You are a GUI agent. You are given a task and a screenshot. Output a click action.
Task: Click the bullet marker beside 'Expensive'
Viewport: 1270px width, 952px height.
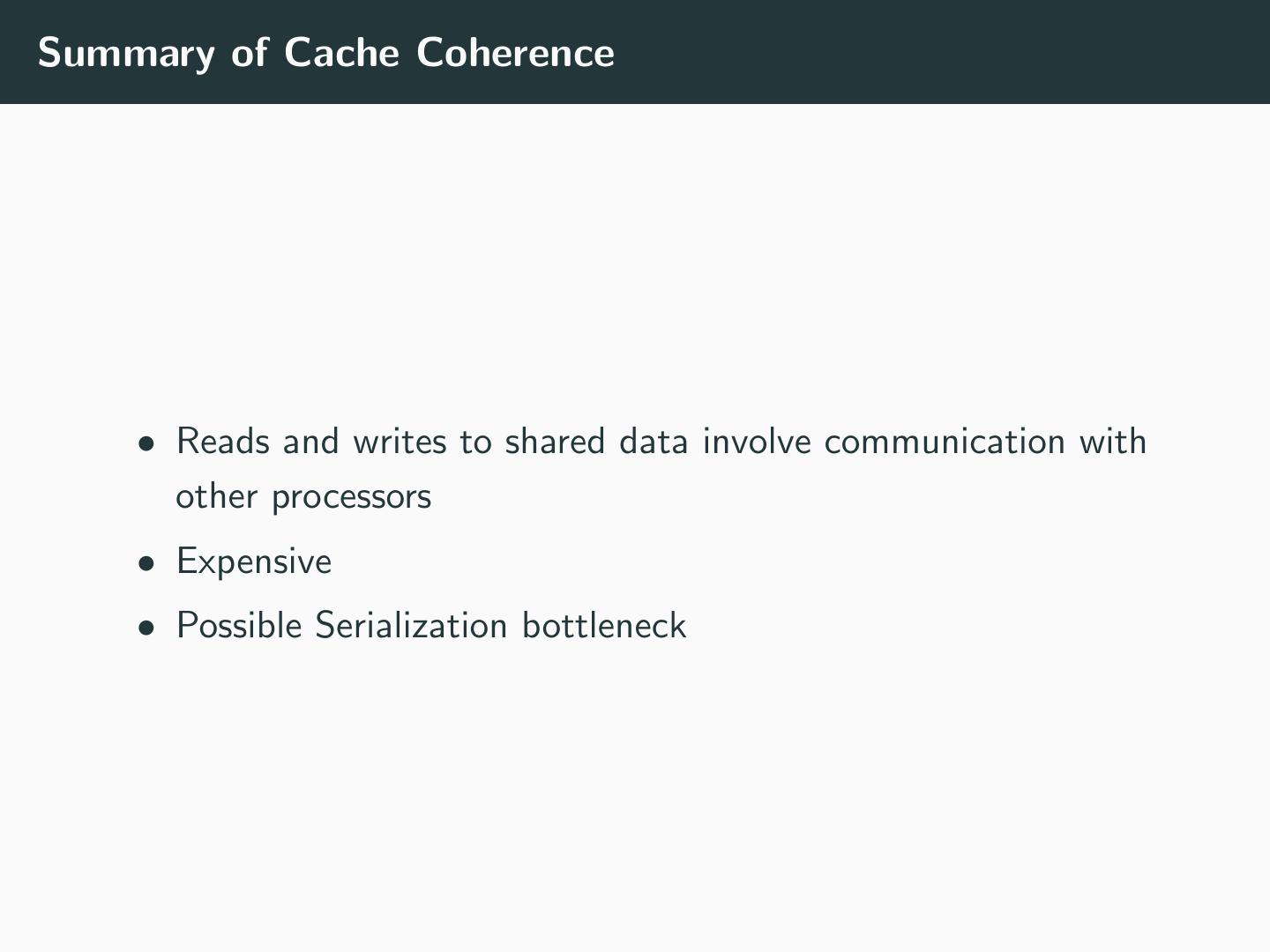point(146,563)
